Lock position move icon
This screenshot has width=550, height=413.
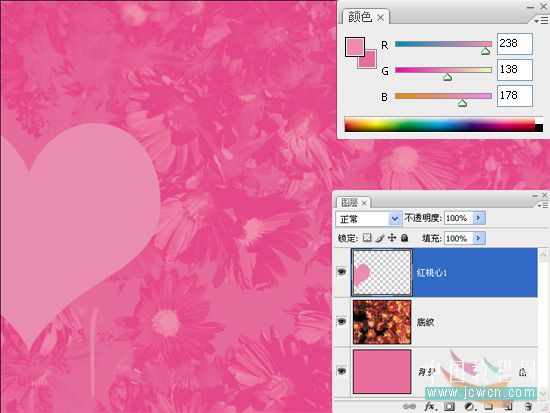392,238
